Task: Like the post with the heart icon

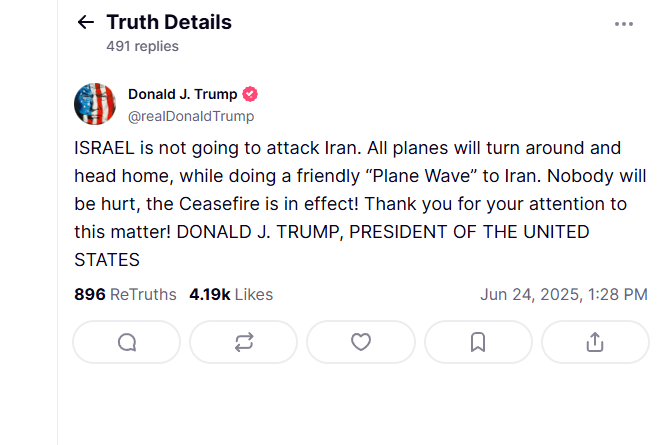Action: point(361,342)
